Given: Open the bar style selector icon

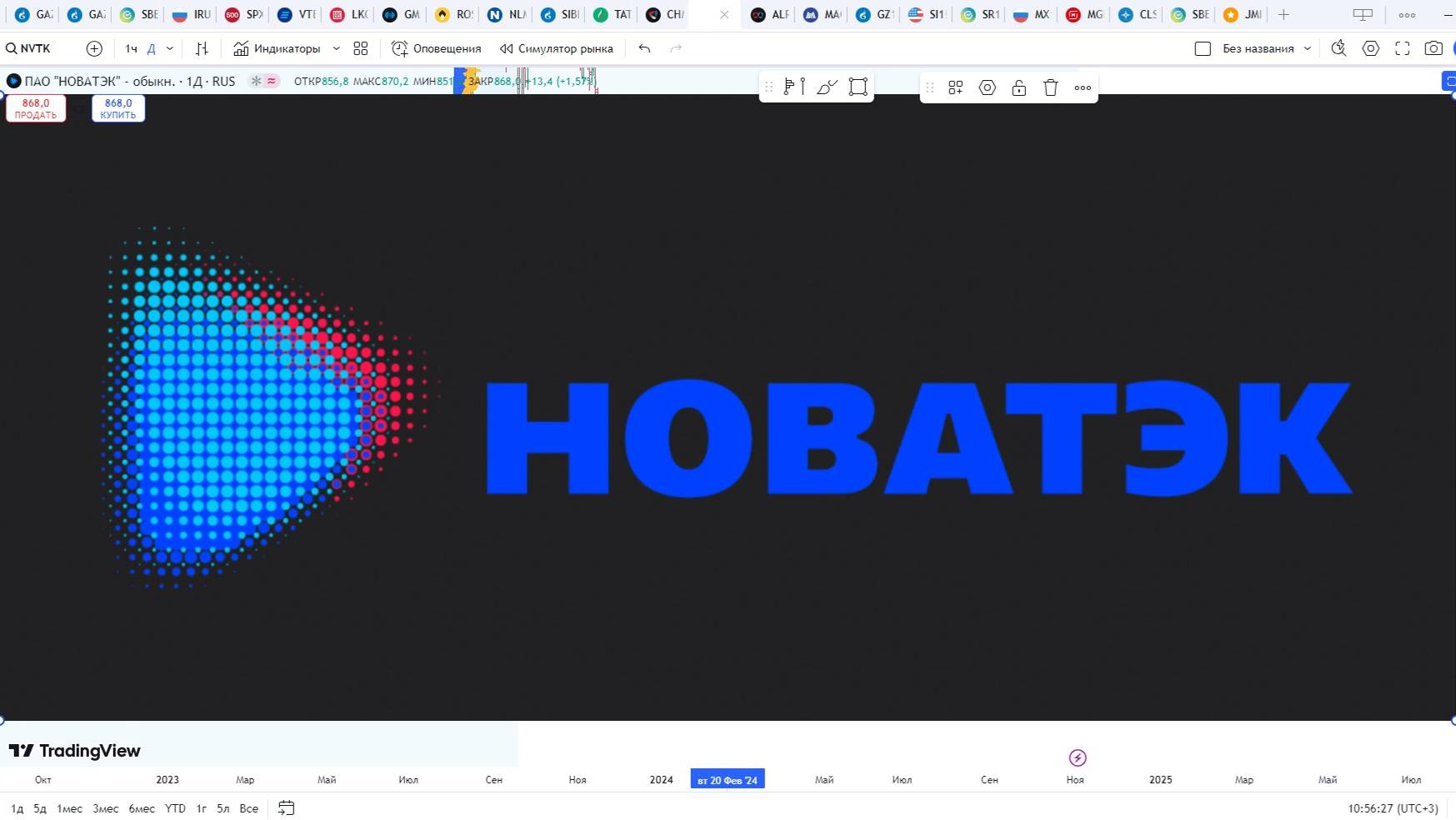Looking at the screenshot, I should click(202, 48).
